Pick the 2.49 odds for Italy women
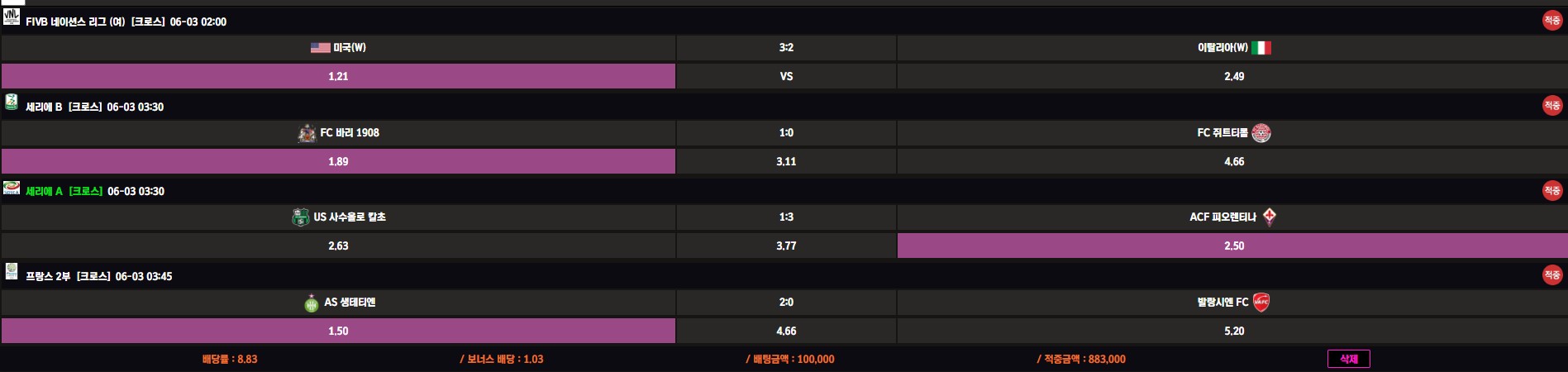1568x372 pixels. click(1232, 76)
